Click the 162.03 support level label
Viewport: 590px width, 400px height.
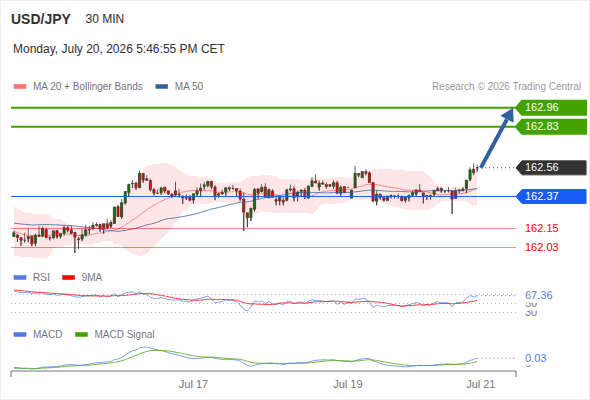click(x=541, y=247)
